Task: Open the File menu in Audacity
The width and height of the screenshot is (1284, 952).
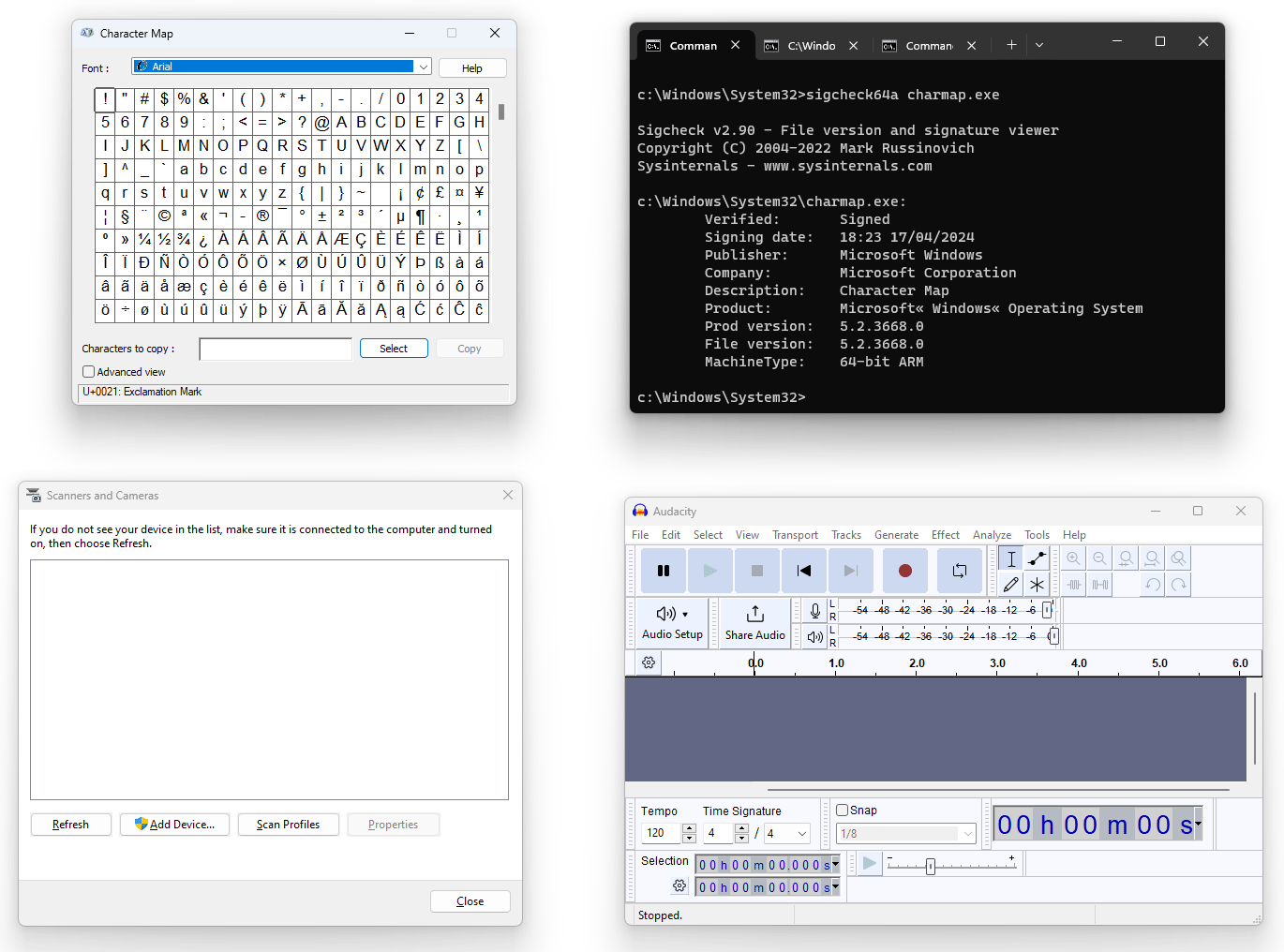Action: pyautogui.click(x=640, y=535)
